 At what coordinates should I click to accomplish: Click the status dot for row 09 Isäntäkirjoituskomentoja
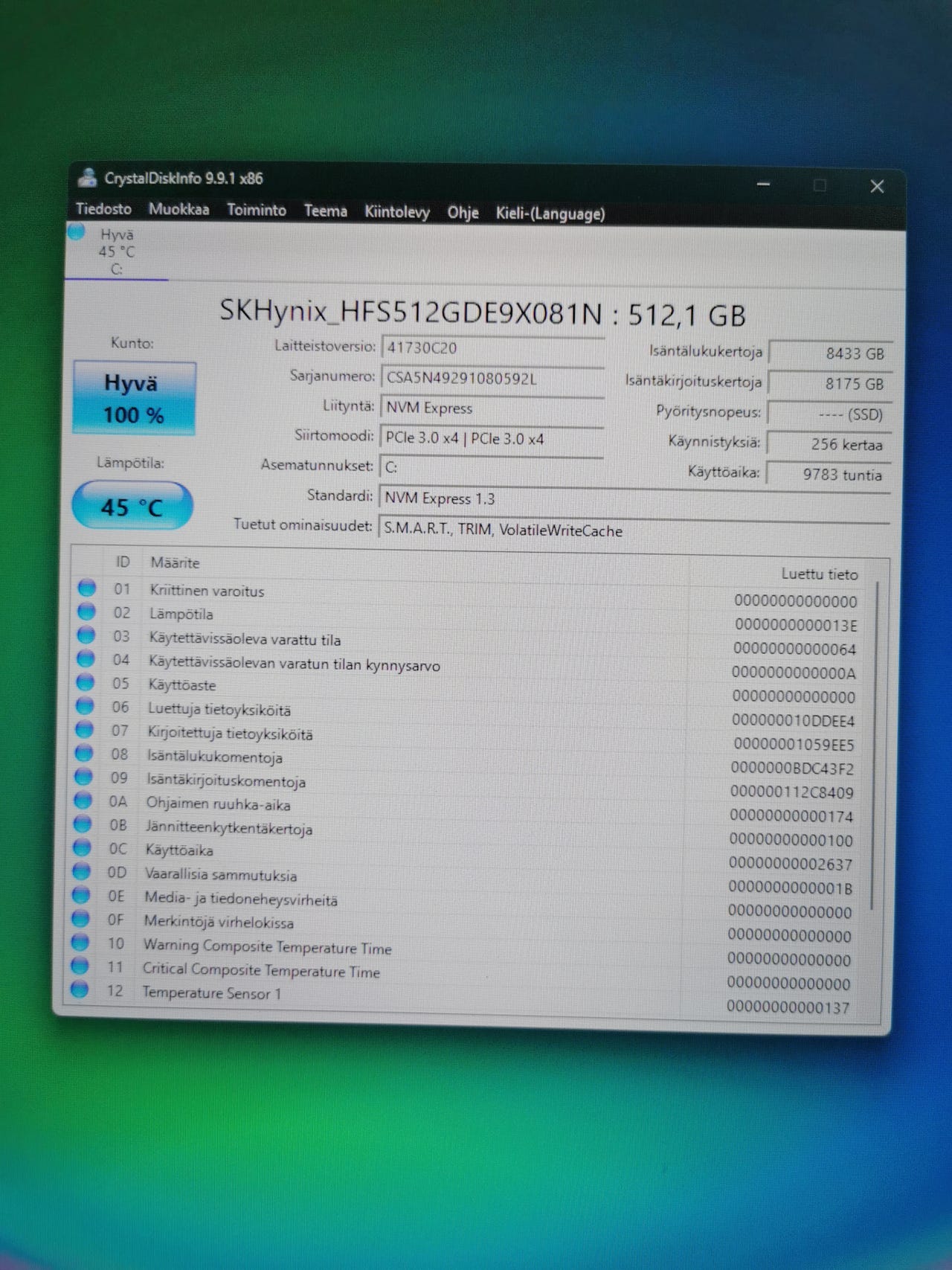[x=83, y=777]
